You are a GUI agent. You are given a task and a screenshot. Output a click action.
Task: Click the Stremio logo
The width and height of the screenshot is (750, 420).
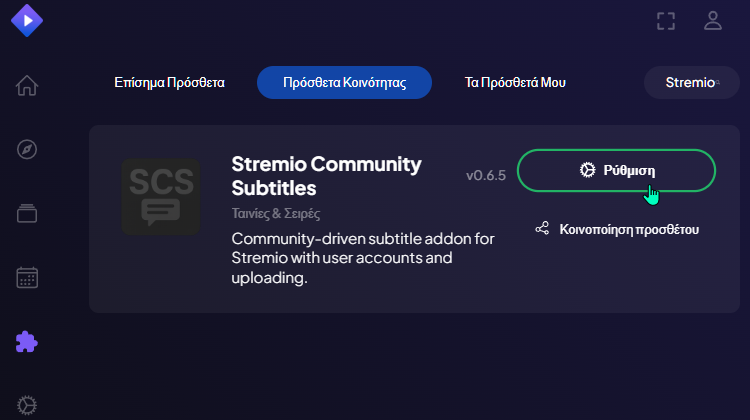[x=28, y=21]
